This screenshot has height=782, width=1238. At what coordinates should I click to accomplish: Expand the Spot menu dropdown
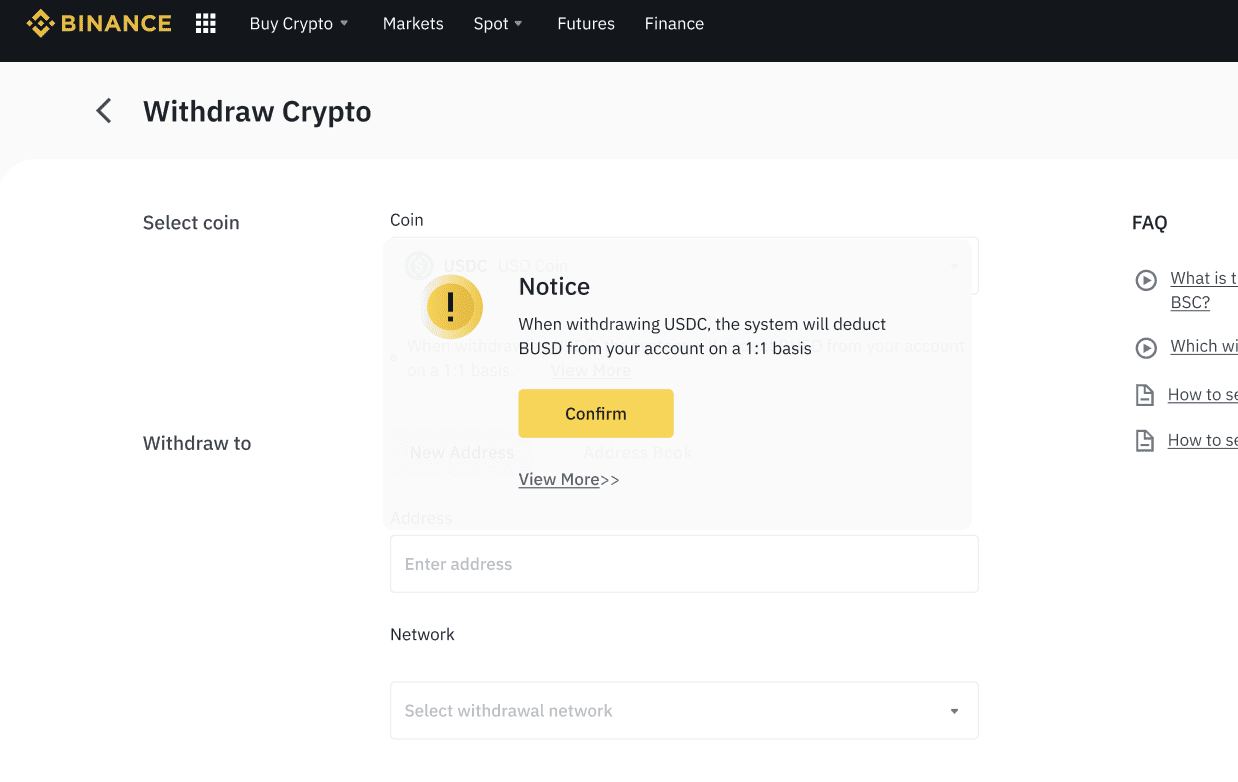pos(498,23)
